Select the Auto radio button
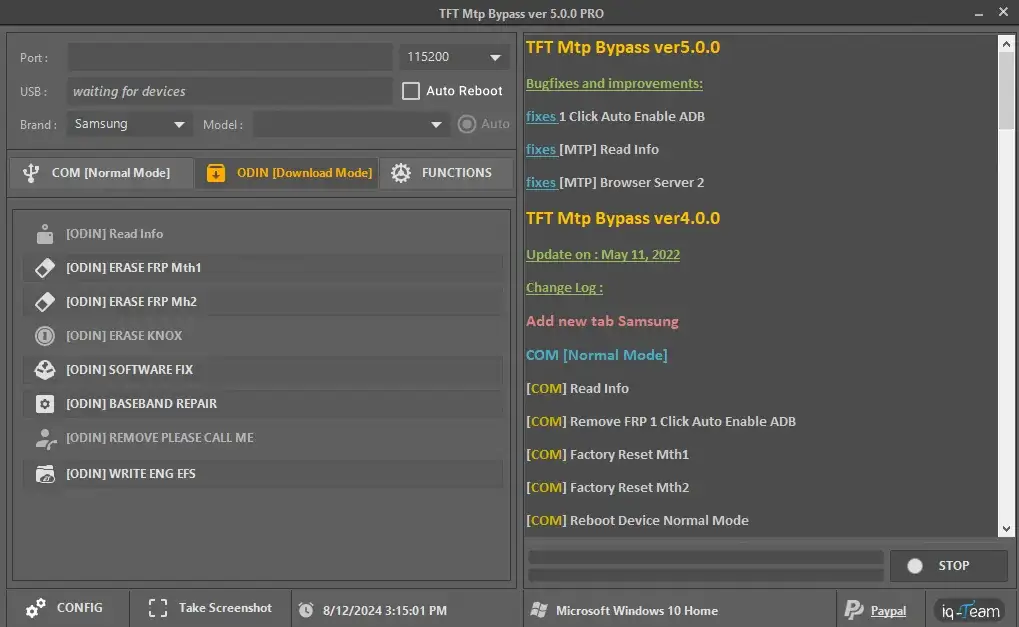Viewport: 1019px width, 627px height. (x=466, y=124)
